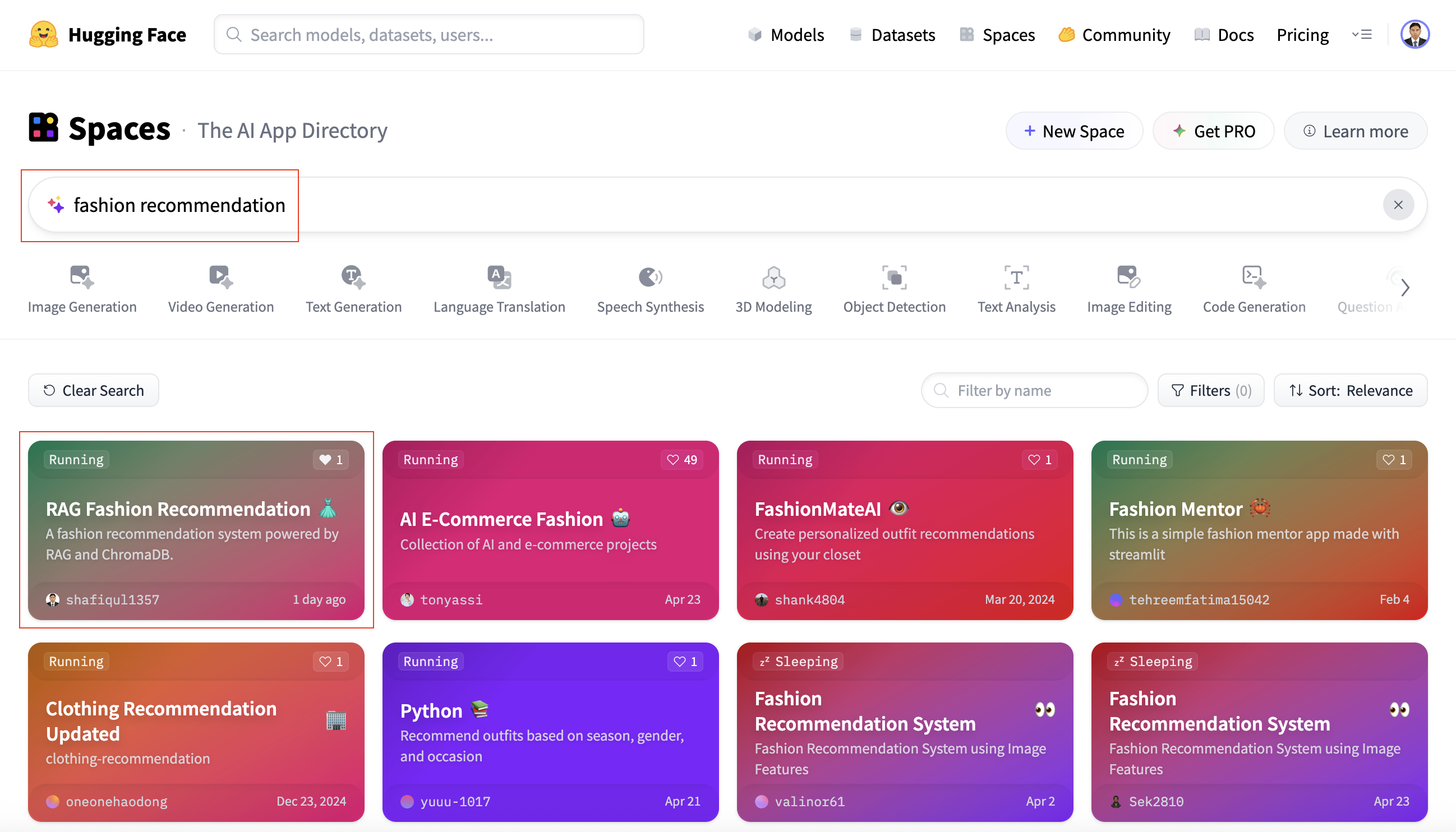Image resolution: width=1456 pixels, height=832 pixels.
Task: Open the Speech Synthesis category
Action: tap(650, 289)
